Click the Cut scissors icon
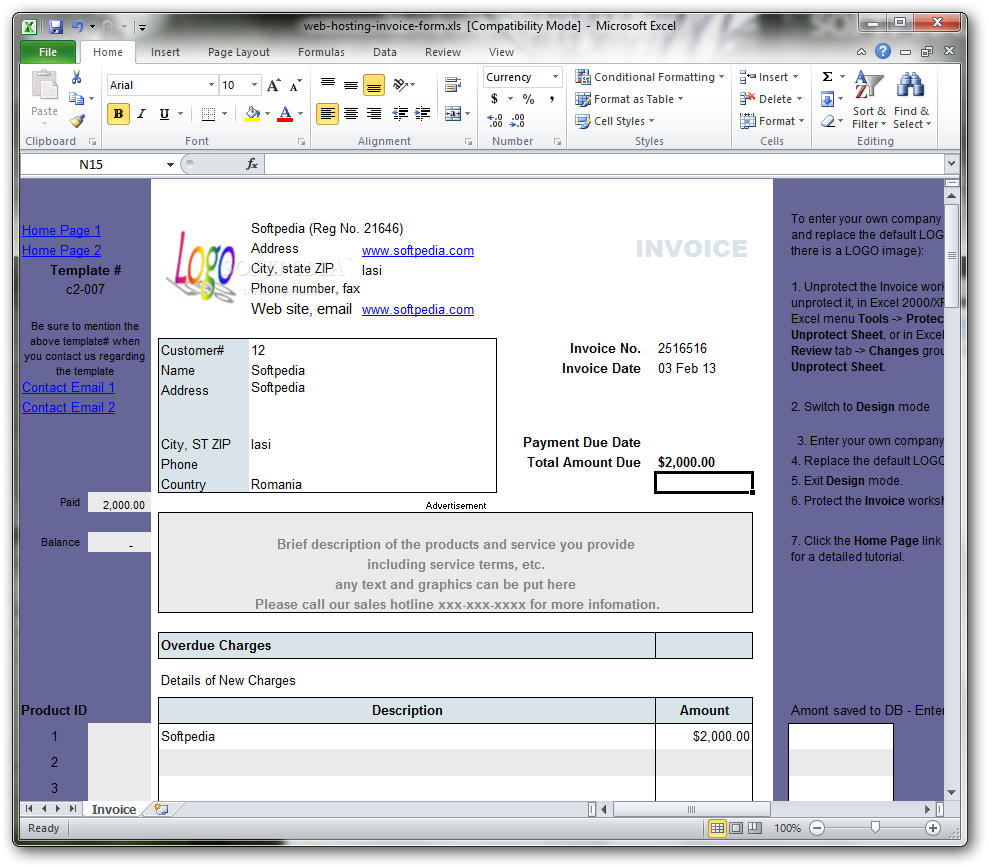 76,78
